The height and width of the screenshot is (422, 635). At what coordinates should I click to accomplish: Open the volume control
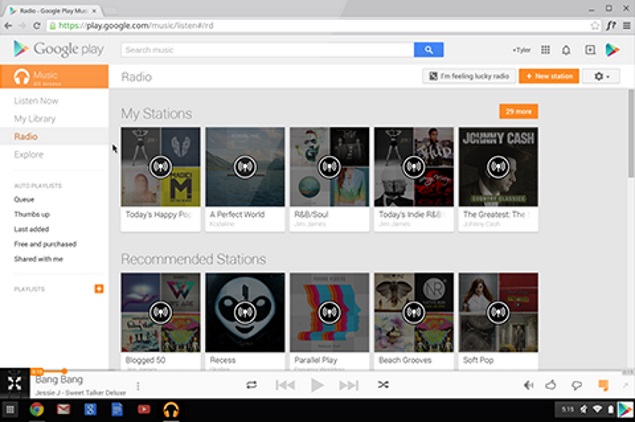click(x=528, y=385)
